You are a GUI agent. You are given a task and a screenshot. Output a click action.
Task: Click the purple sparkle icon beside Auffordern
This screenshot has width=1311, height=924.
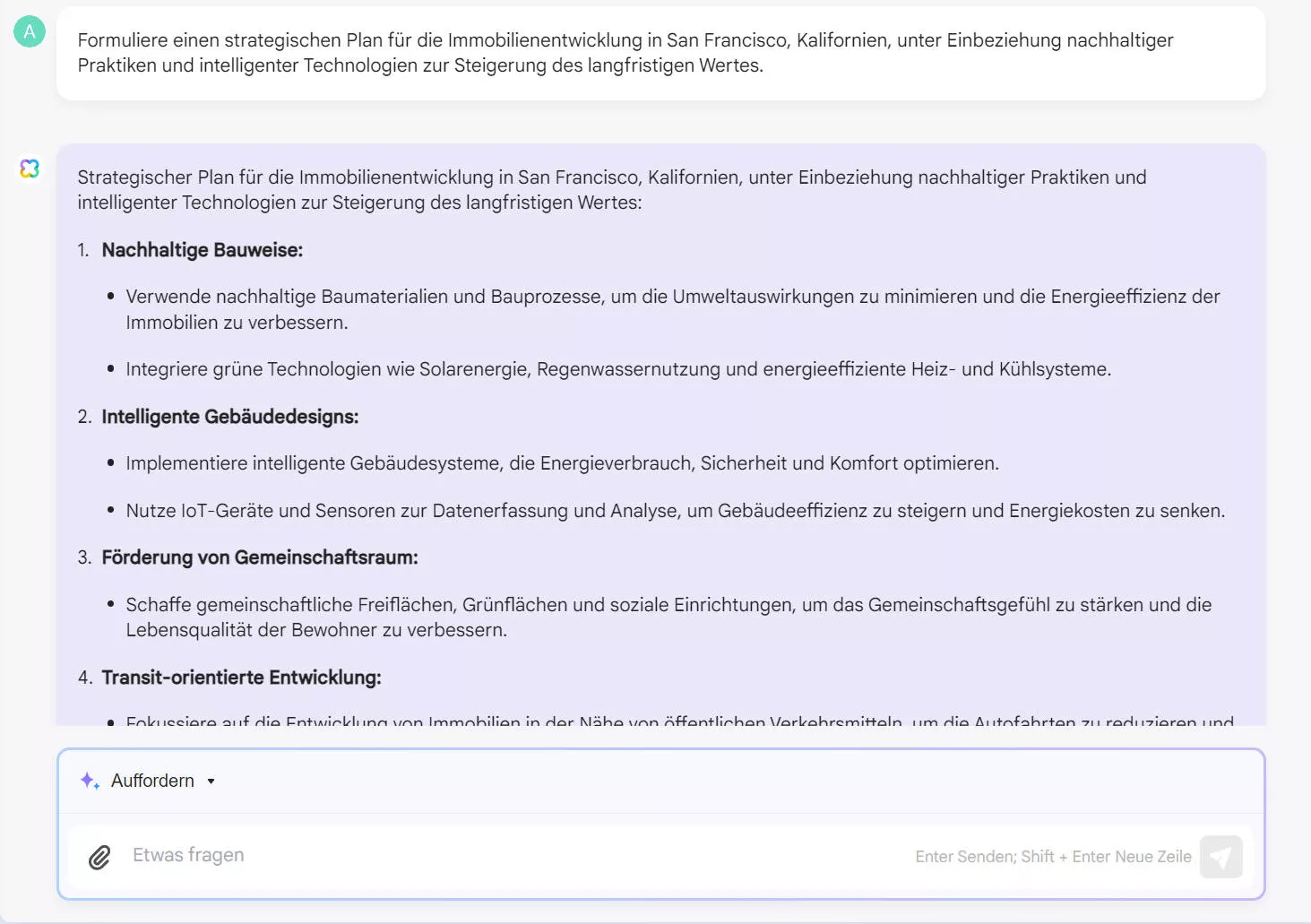(89, 781)
